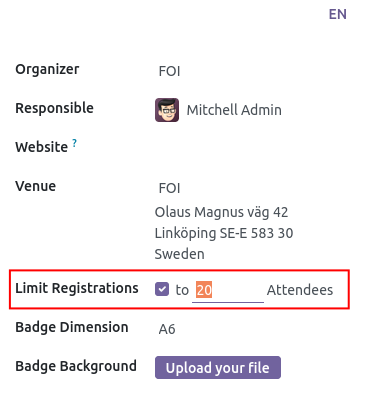Switch language with the EN button

point(338,14)
